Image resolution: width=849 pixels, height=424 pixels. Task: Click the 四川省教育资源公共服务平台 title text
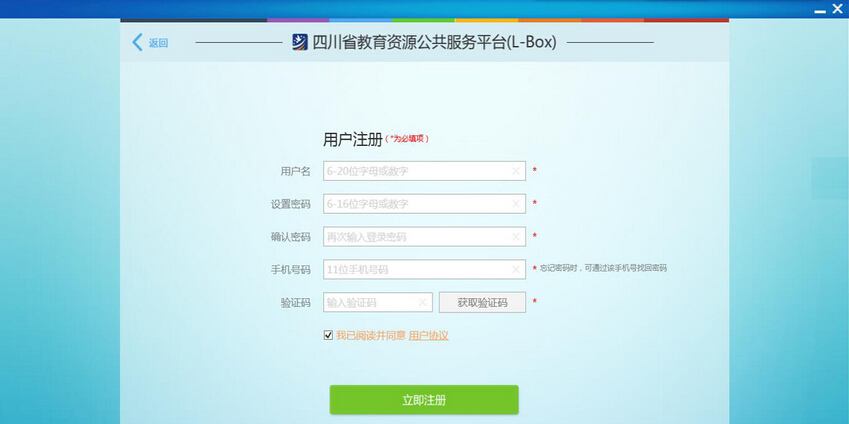(434, 42)
